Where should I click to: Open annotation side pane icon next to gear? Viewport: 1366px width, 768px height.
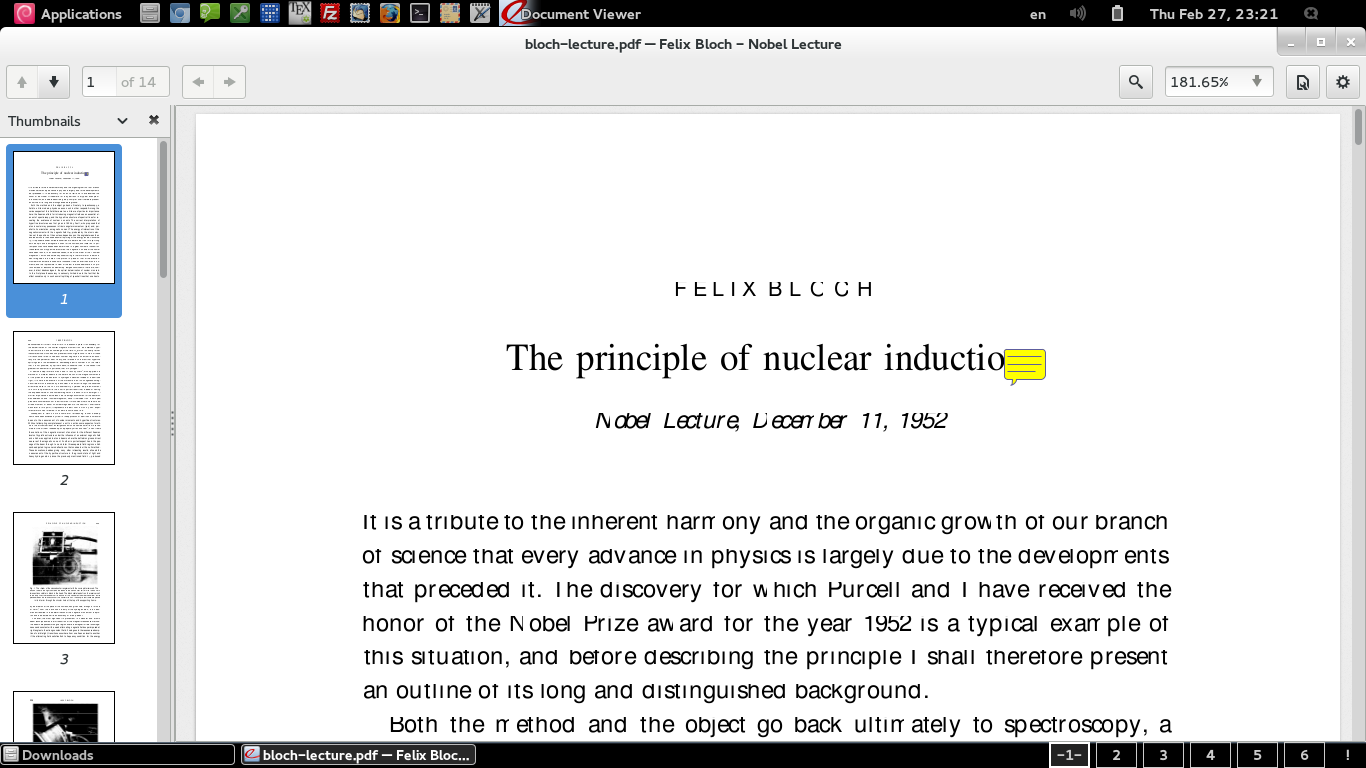click(1302, 81)
